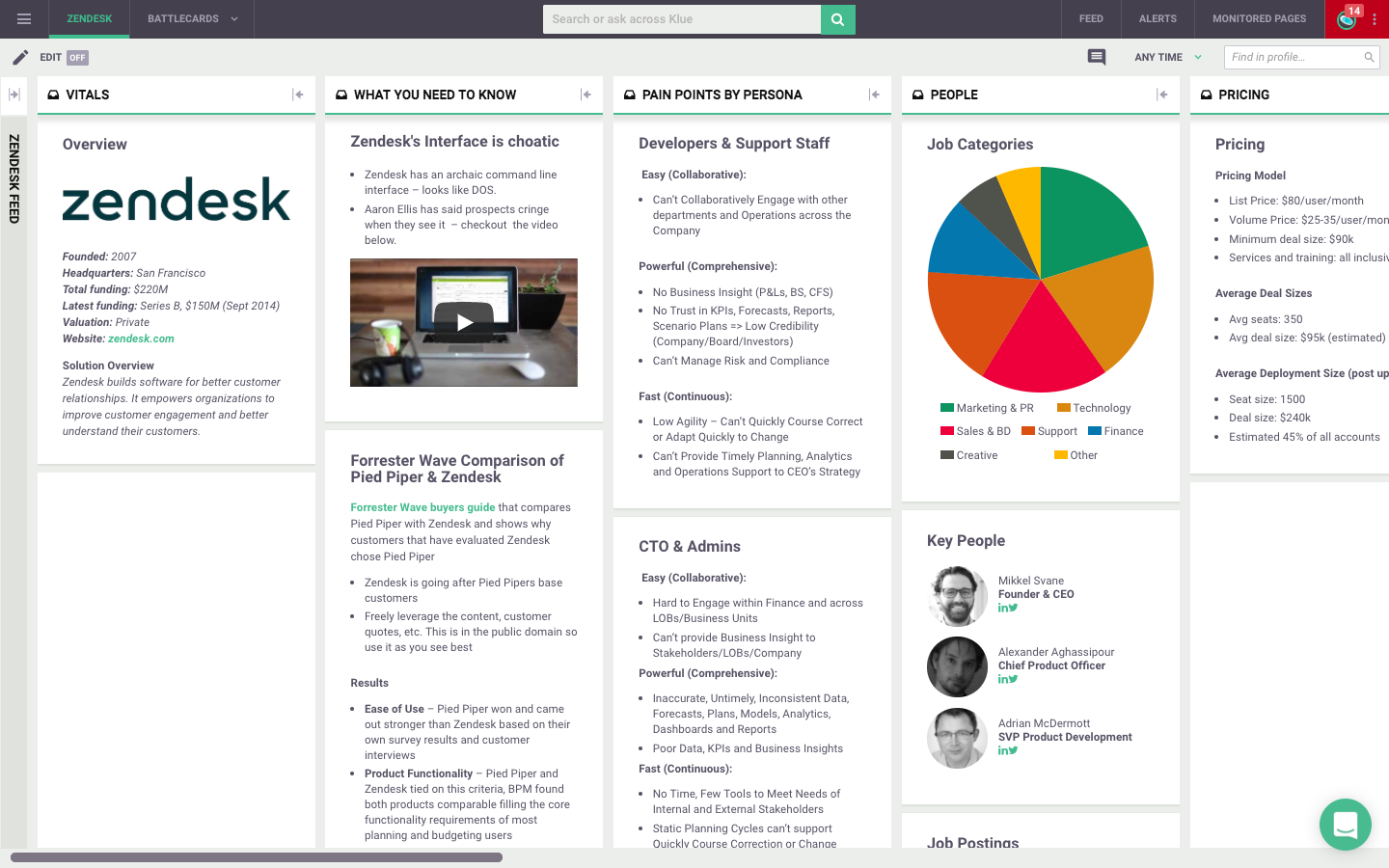The width and height of the screenshot is (1389, 868).
Task: Click the Pain Points column header icon
Action: point(630,95)
